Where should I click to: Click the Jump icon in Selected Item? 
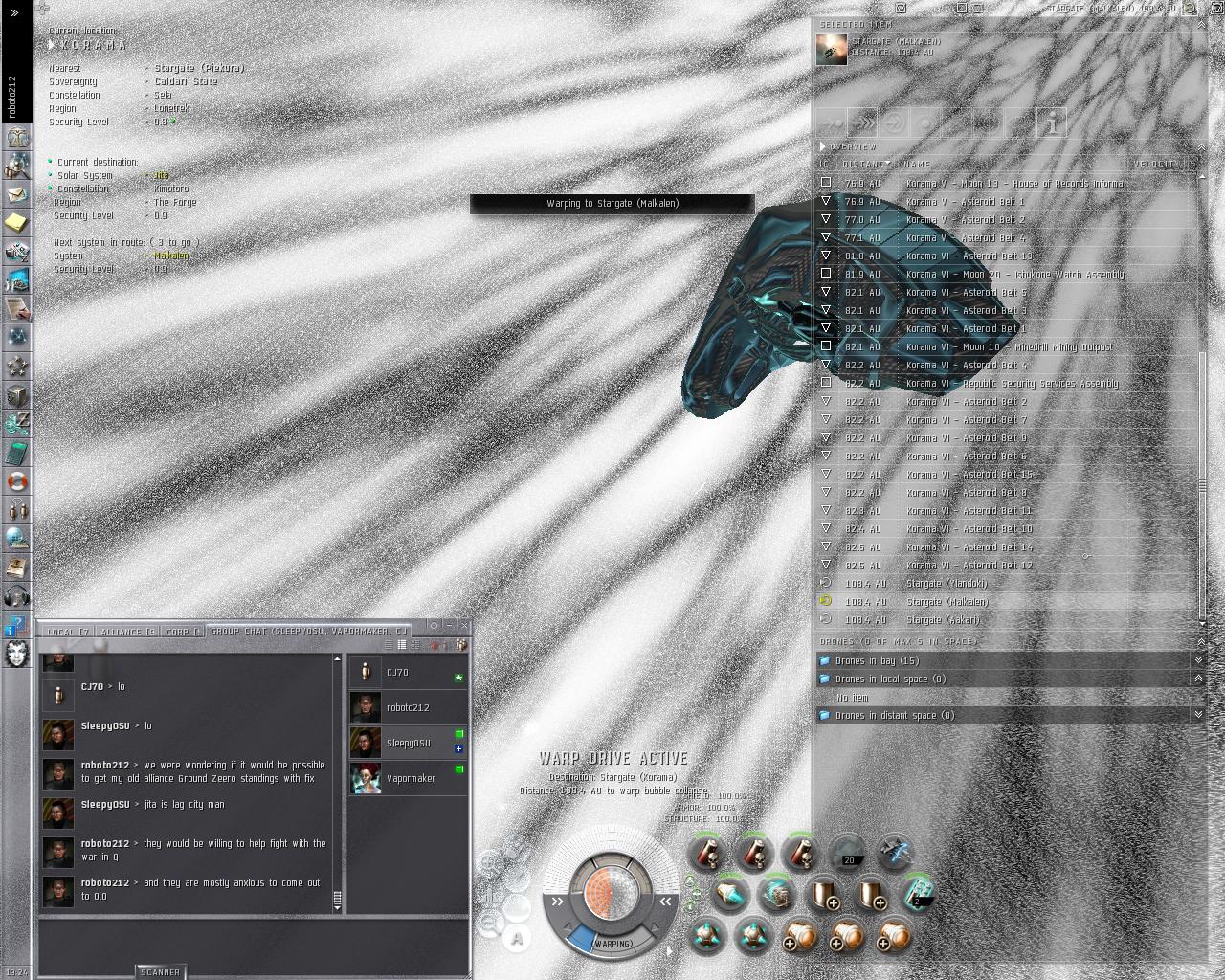click(894, 122)
